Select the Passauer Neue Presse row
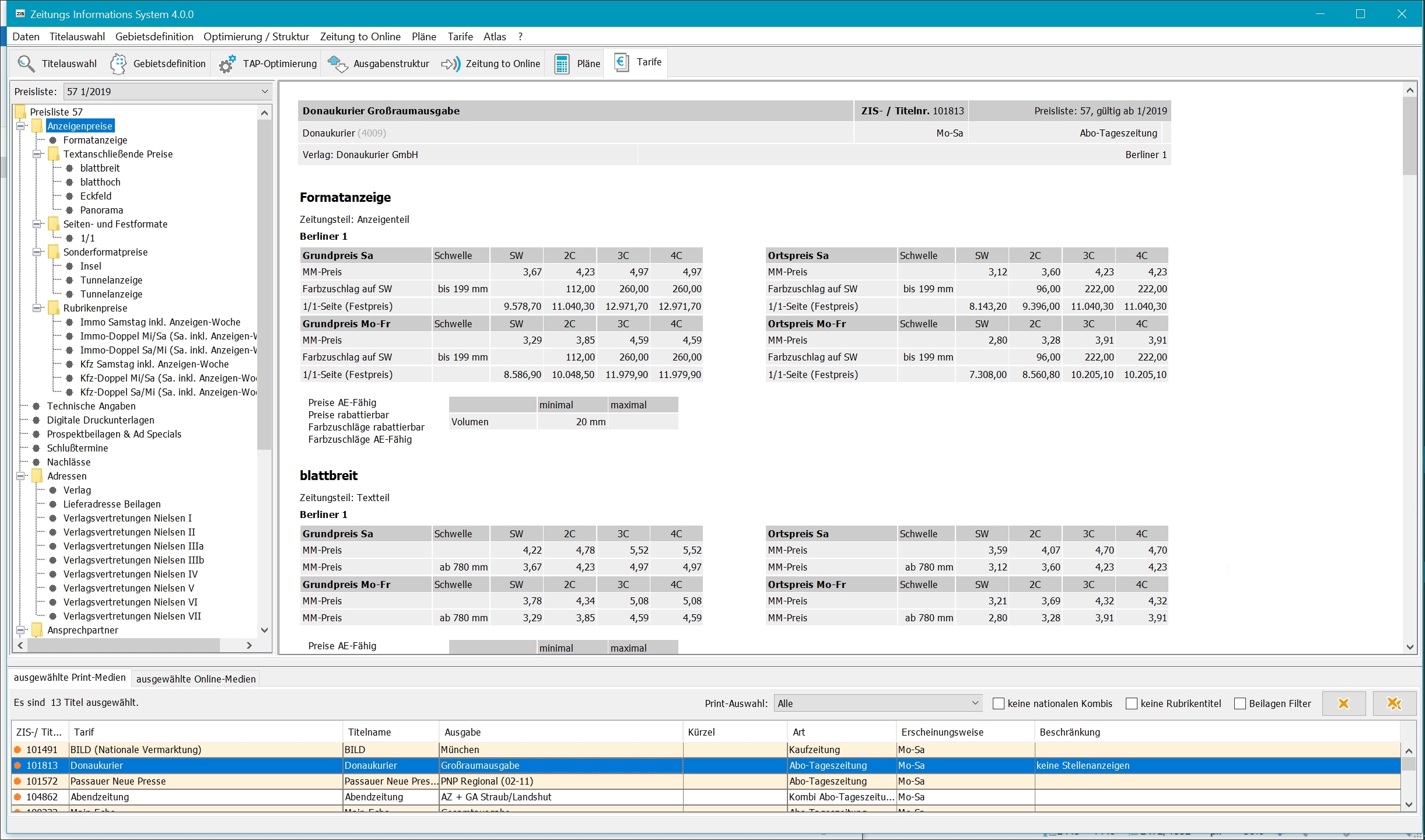Screen dimensions: 1425x840 pyautogui.click(x=118, y=781)
